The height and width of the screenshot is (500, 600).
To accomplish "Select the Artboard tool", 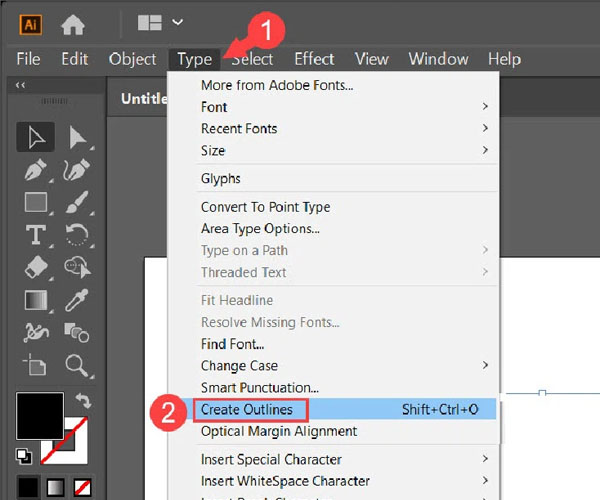I will 34,364.
